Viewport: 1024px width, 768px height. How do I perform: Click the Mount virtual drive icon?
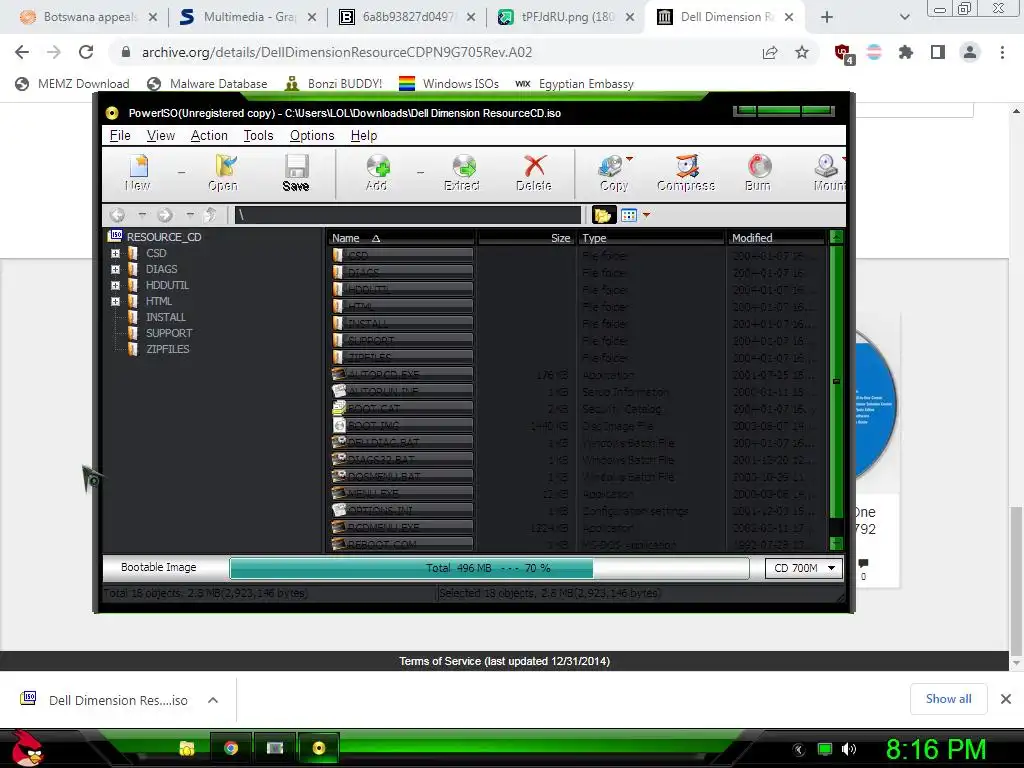826,167
